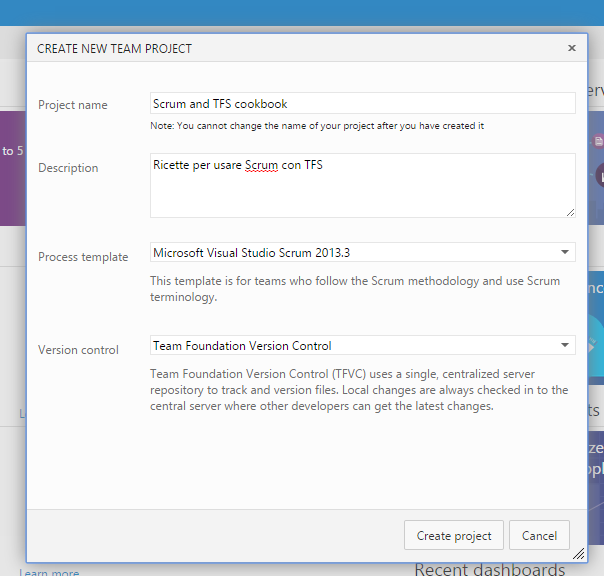Click the Version control label
The height and width of the screenshot is (576, 604).
(x=78, y=350)
